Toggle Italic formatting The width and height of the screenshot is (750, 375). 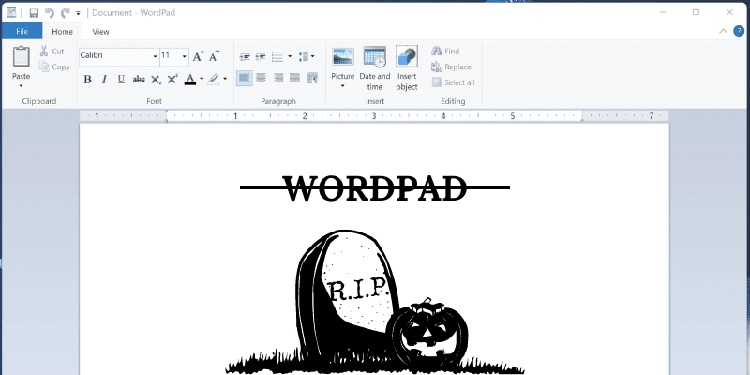pyautogui.click(x=104, y=79)
